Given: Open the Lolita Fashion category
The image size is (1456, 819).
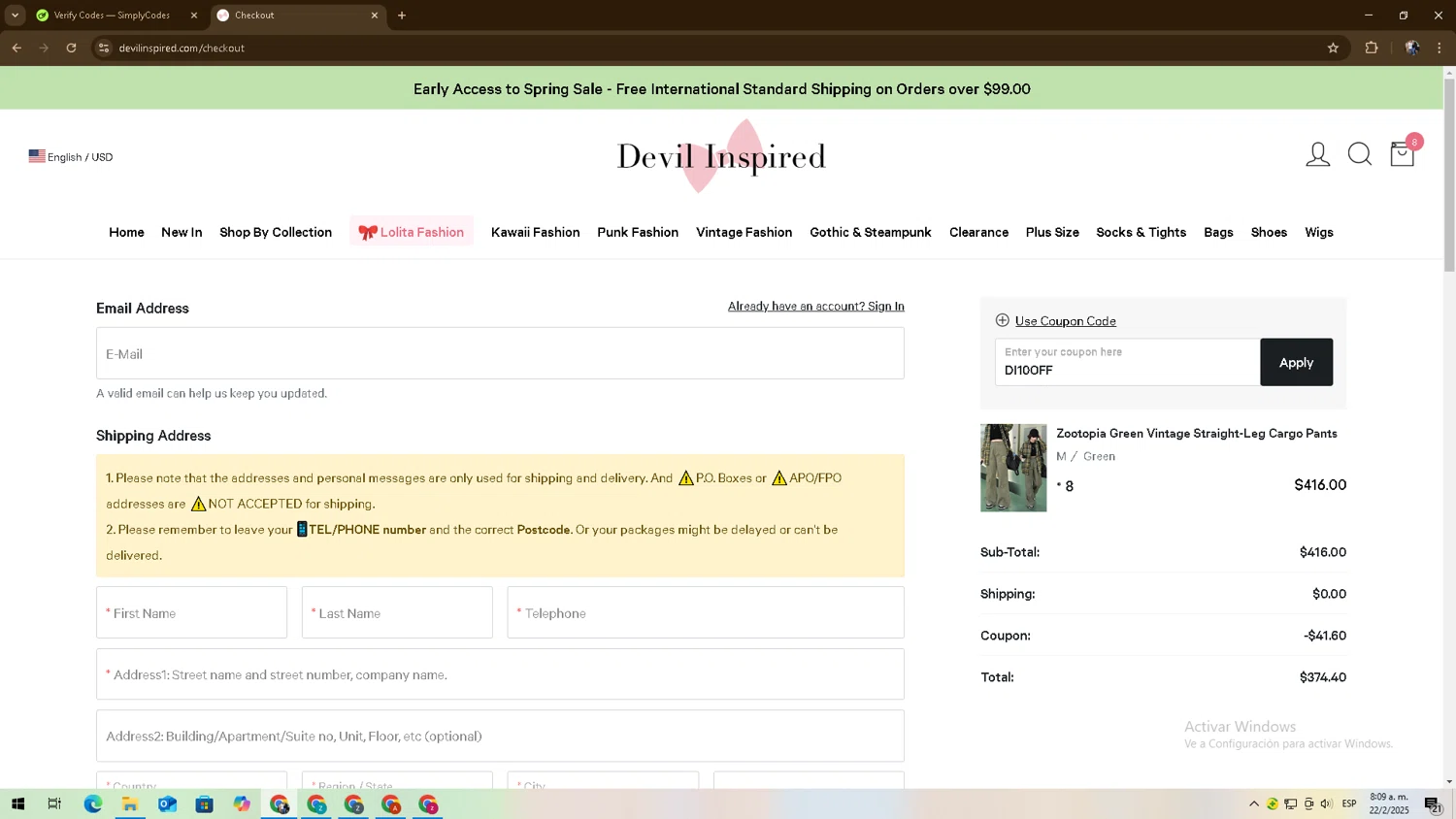Looking at the screenshot, I should [412, 232].
